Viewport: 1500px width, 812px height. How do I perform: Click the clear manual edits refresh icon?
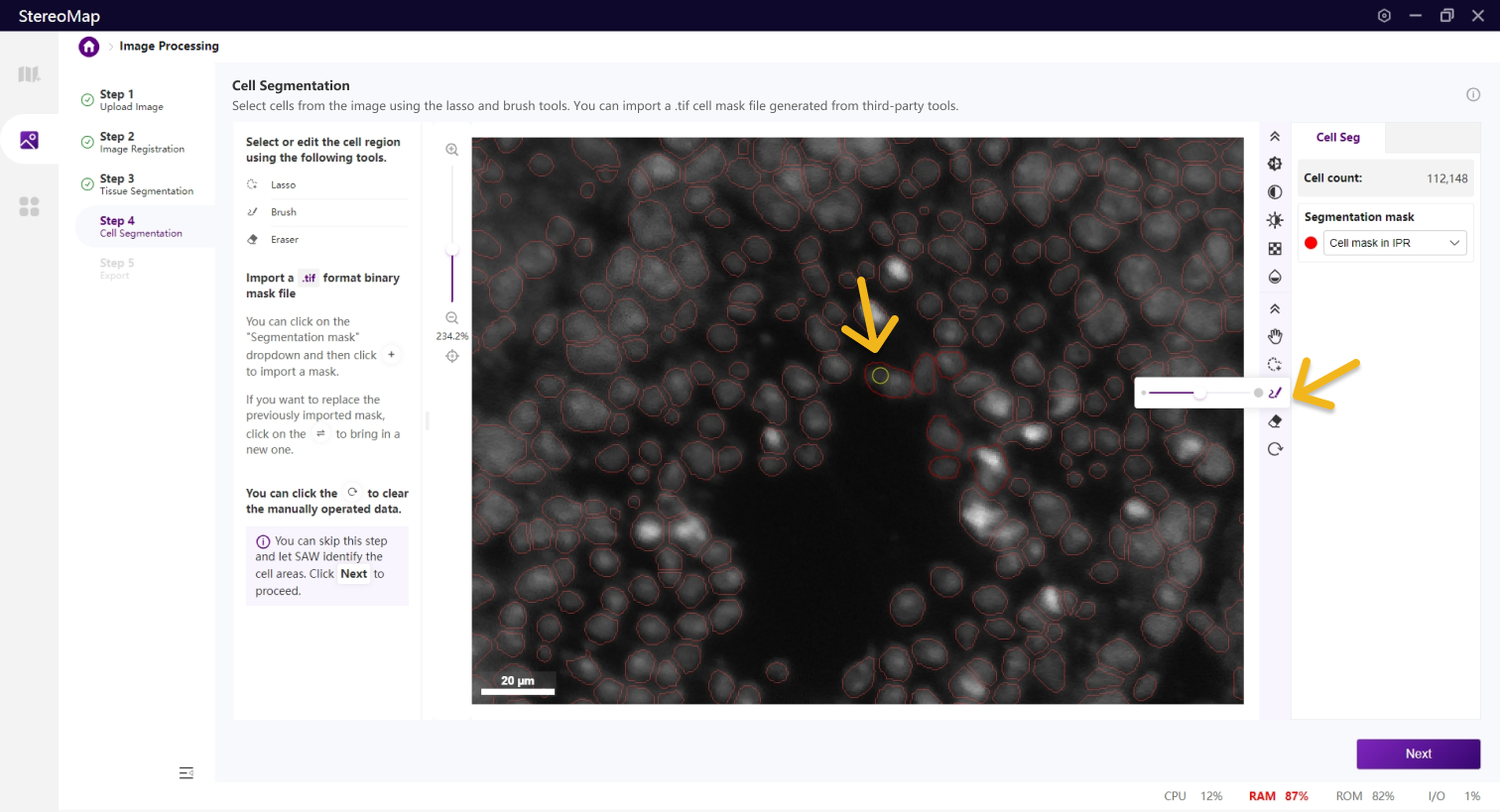pos(1275,449)
